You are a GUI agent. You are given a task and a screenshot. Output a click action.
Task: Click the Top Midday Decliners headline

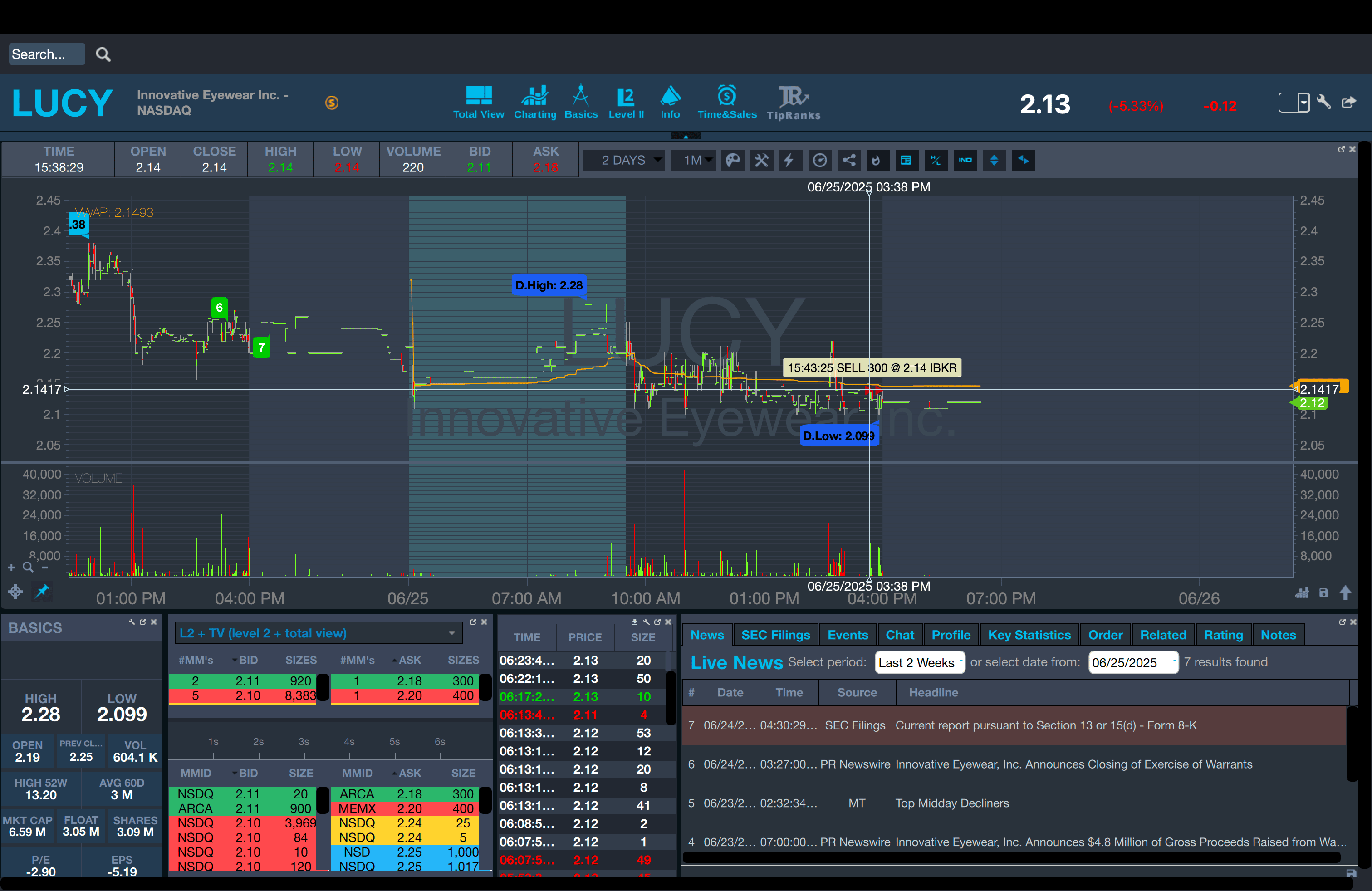click(x=952, y=803)
